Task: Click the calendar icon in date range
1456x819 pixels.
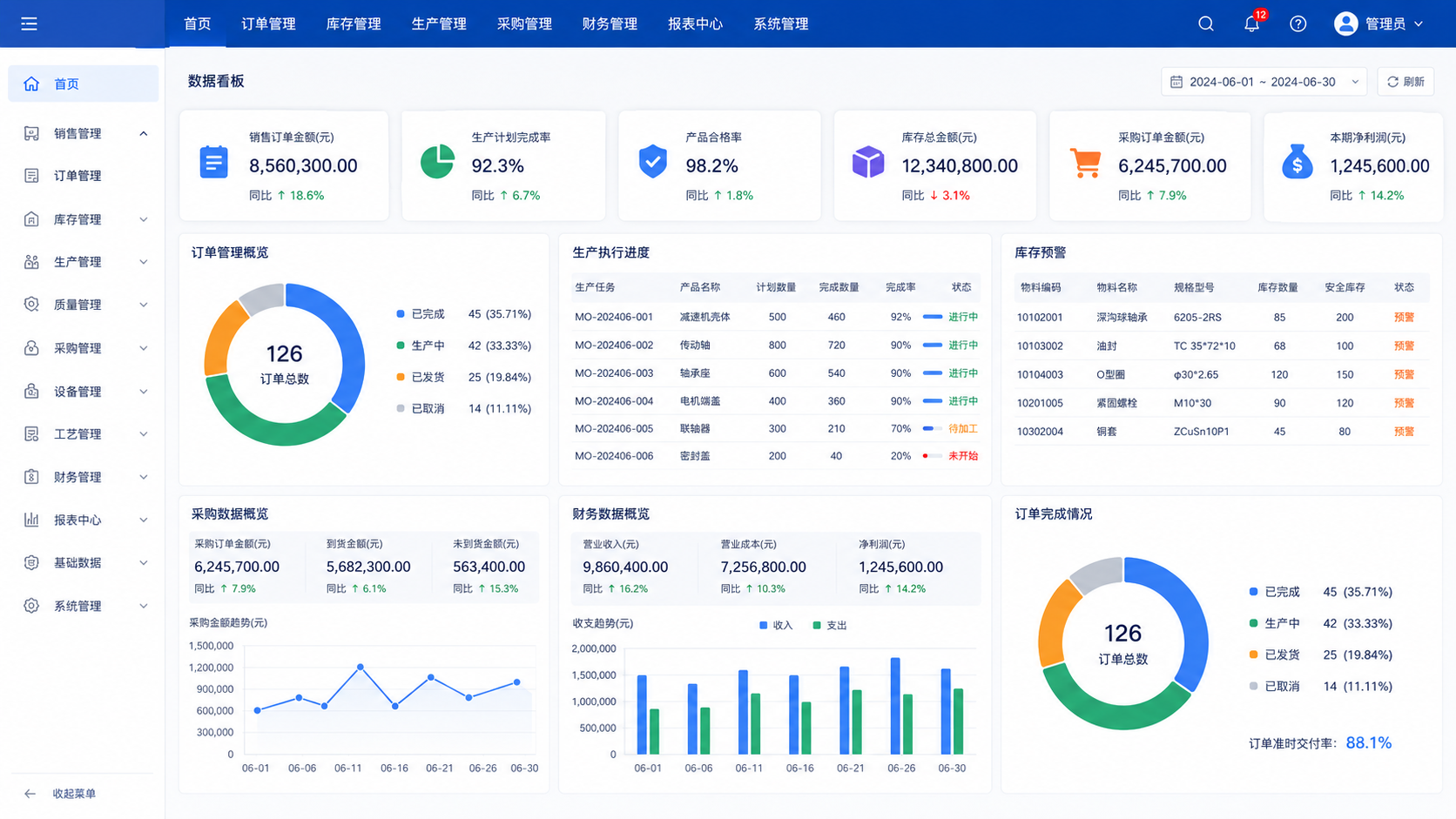Action: (1176, 82)
